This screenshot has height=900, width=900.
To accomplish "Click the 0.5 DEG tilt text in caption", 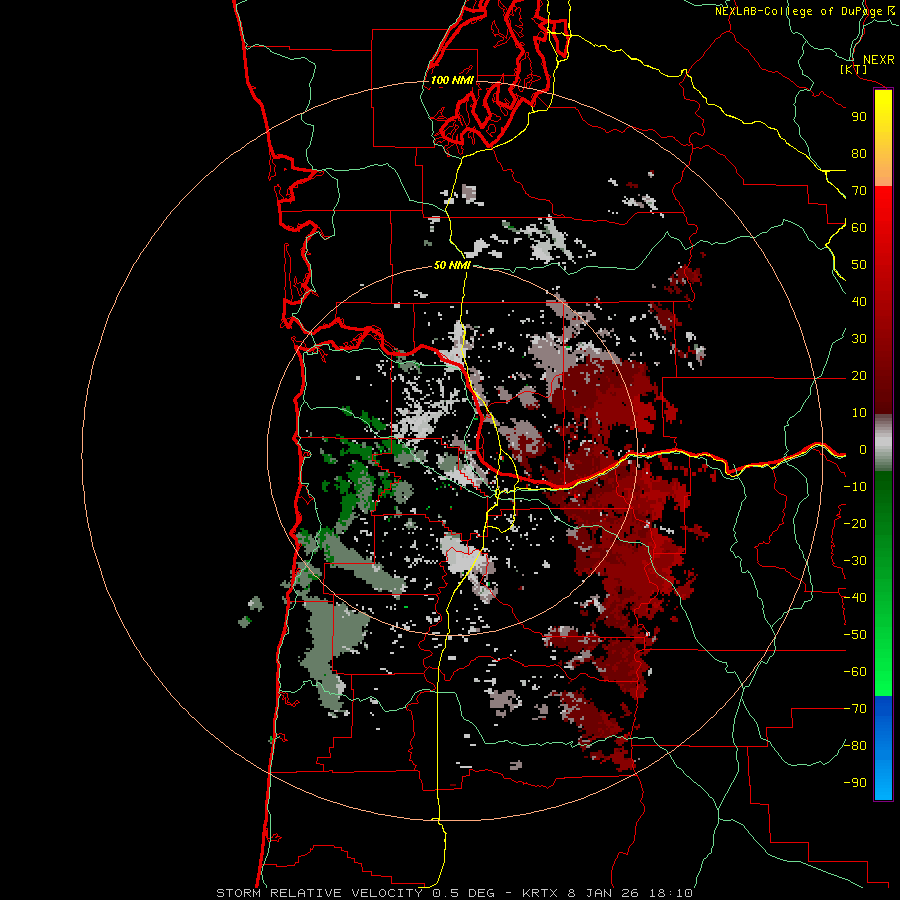I will pyautogui.click(x=463, y=893).
